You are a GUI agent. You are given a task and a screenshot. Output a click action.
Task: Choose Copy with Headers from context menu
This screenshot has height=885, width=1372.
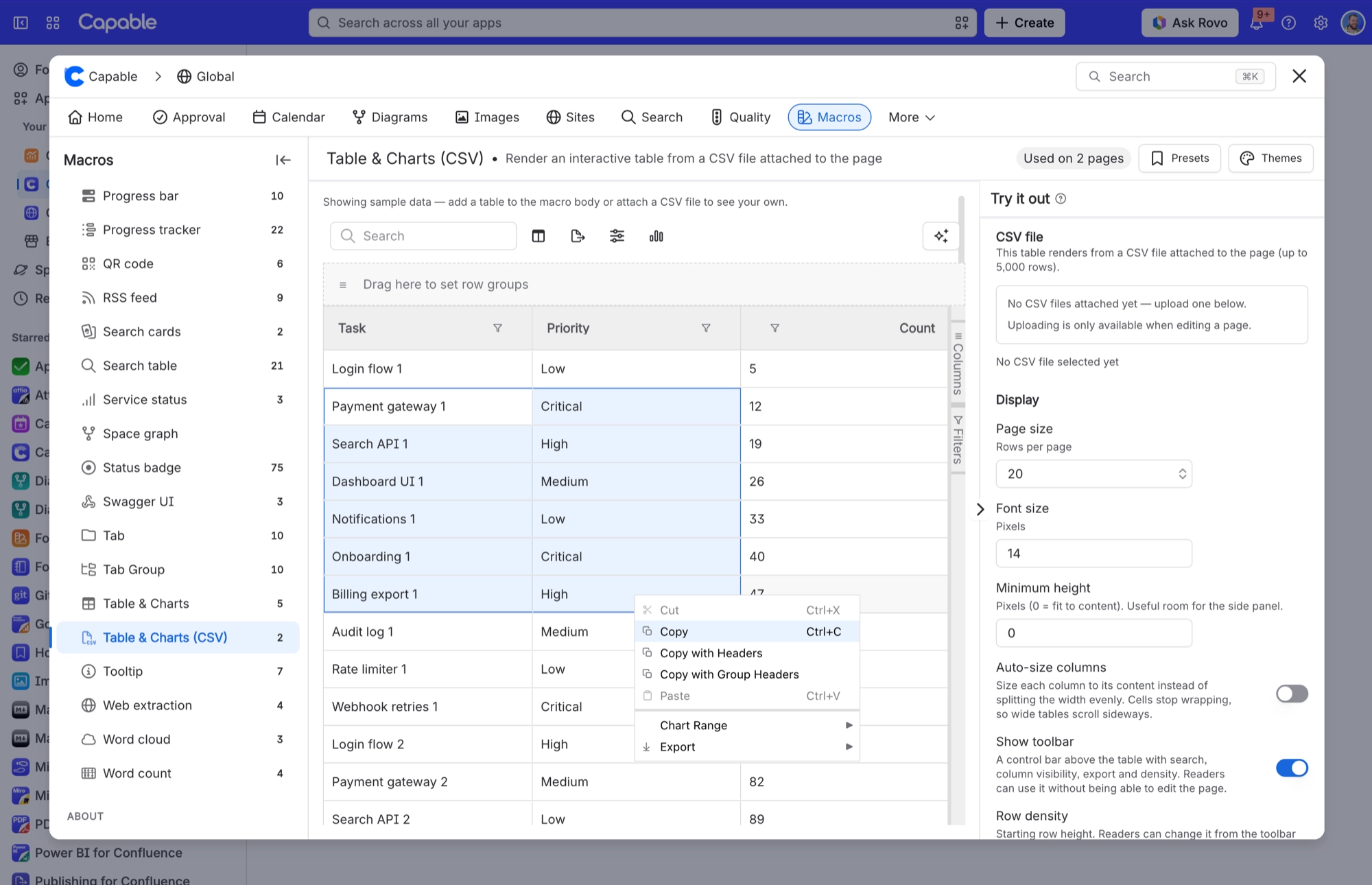tap(747, 653)
